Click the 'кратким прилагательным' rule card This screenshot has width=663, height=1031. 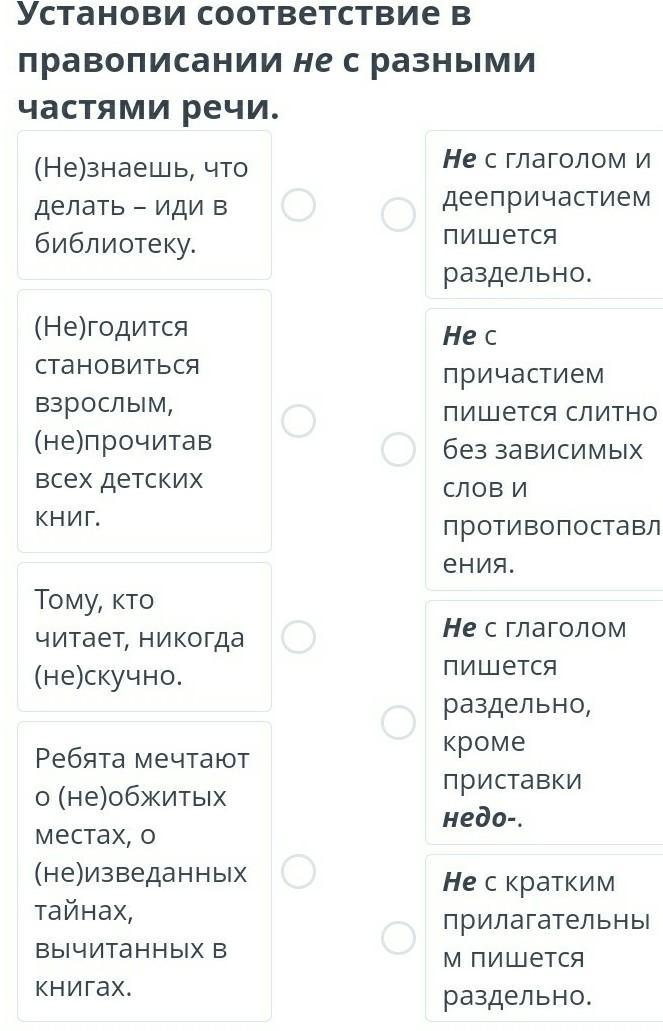pos(546,938)
